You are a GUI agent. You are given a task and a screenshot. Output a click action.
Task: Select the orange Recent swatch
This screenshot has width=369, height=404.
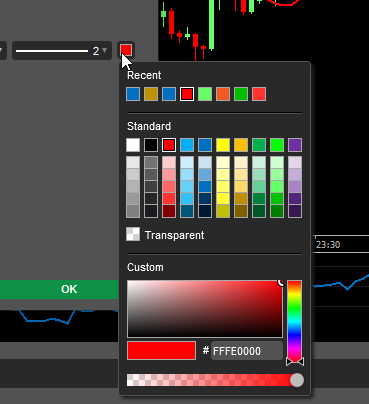[x=223, y=94]
